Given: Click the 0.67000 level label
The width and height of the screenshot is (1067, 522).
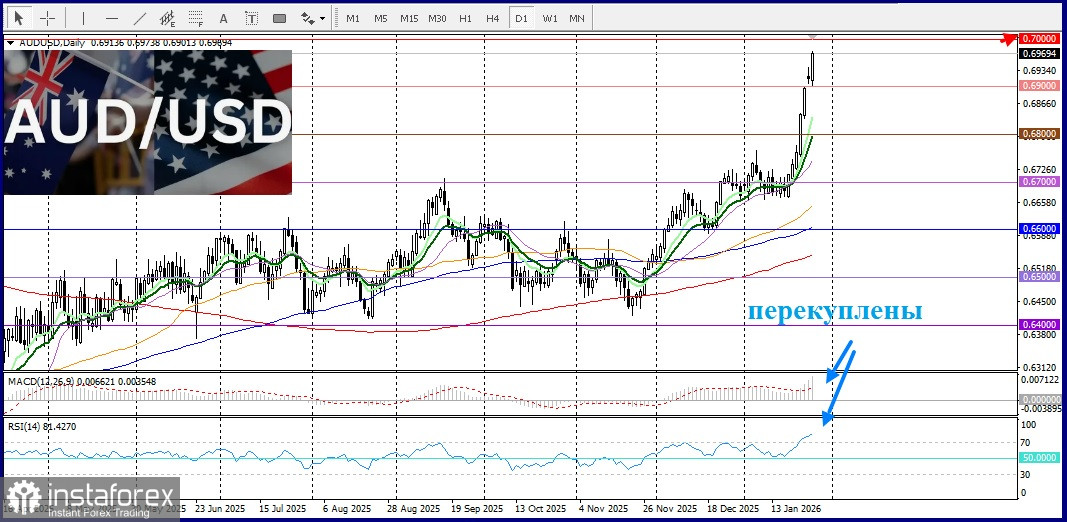Looking at the screenshot, I should [1038, 182].
